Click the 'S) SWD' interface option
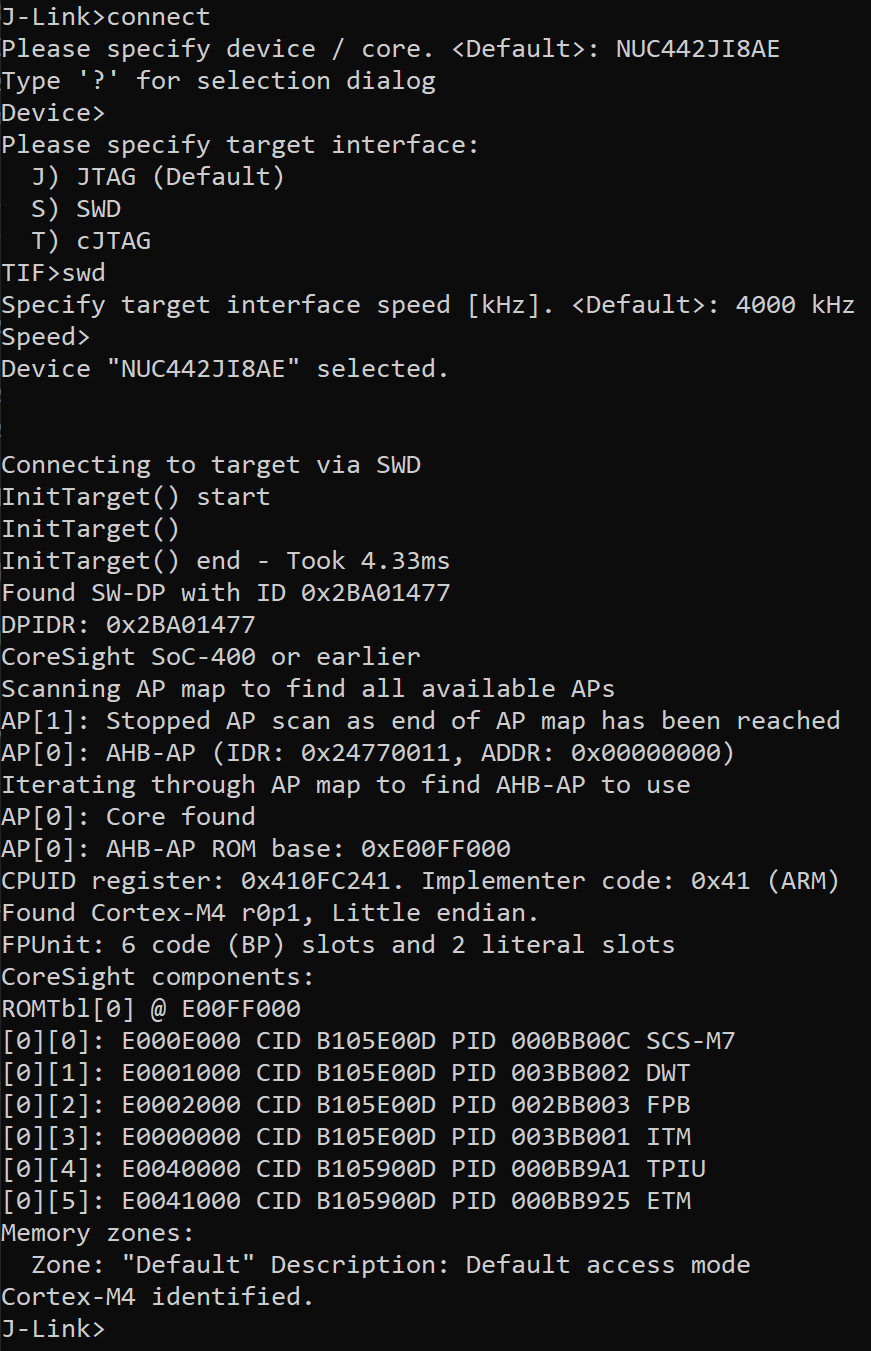 pyautogui.click(x=76, y=209)
